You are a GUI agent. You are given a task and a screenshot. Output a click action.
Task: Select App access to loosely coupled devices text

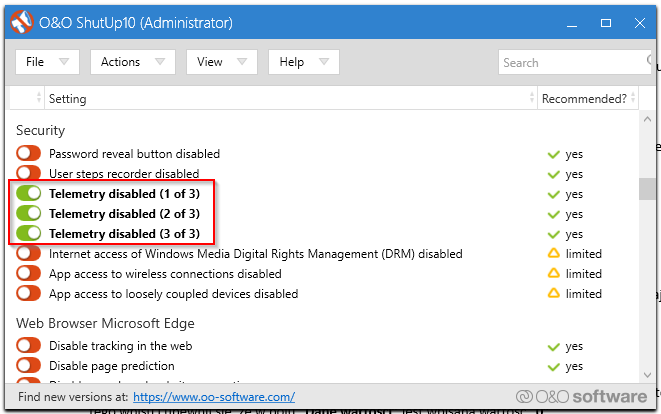click(x=174, y=293)
